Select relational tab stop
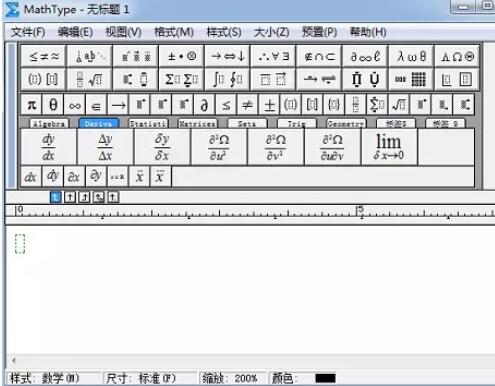Image resolution: width=495 pixels, height=386 pixels. pos(99,197)
